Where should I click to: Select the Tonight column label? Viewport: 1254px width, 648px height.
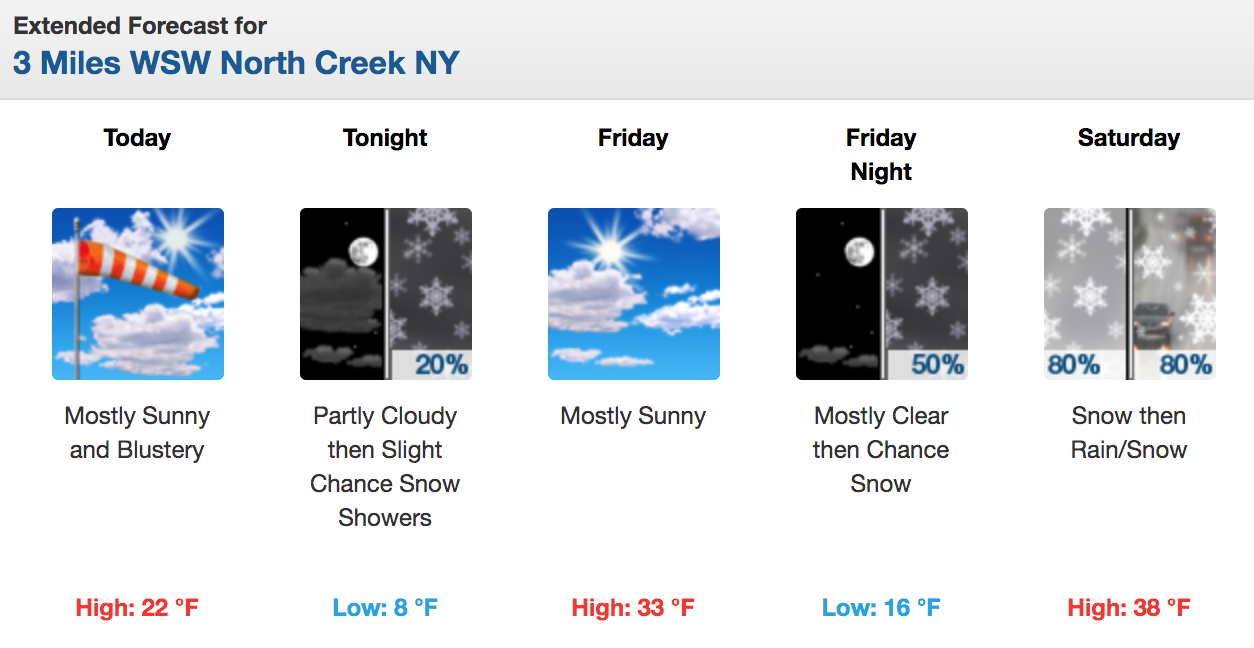tap(385, 138)
